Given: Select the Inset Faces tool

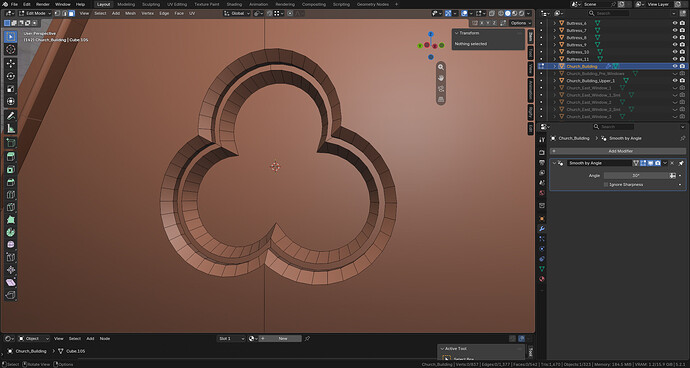Looking at the screenshot, I should pos(11,169).
